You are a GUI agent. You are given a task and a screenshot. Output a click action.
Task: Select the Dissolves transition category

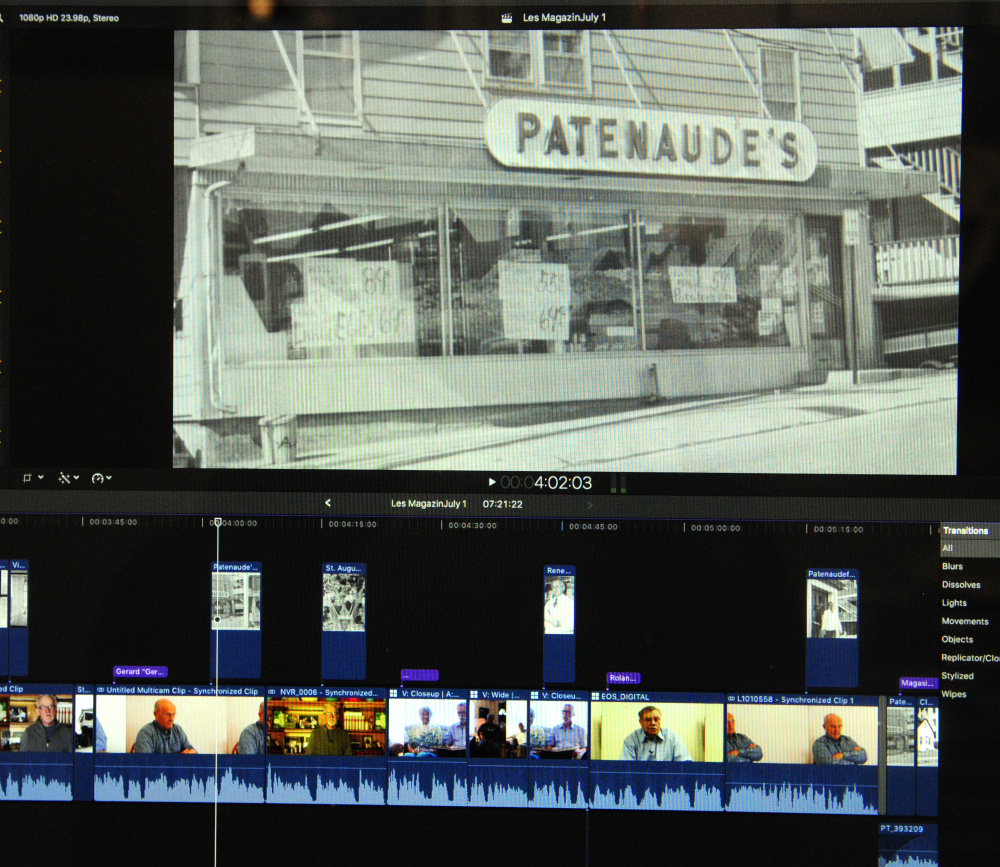click(x=961, y=585)
